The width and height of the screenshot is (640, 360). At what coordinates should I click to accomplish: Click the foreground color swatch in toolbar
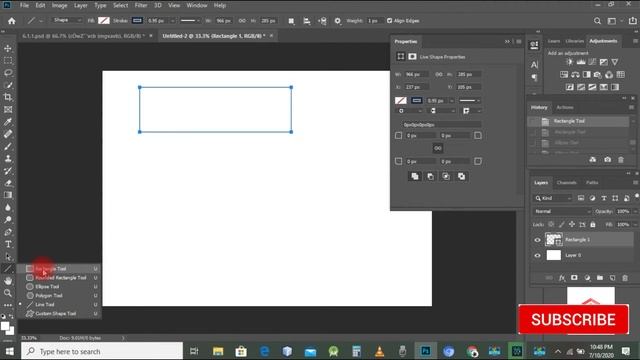[5, 326]
